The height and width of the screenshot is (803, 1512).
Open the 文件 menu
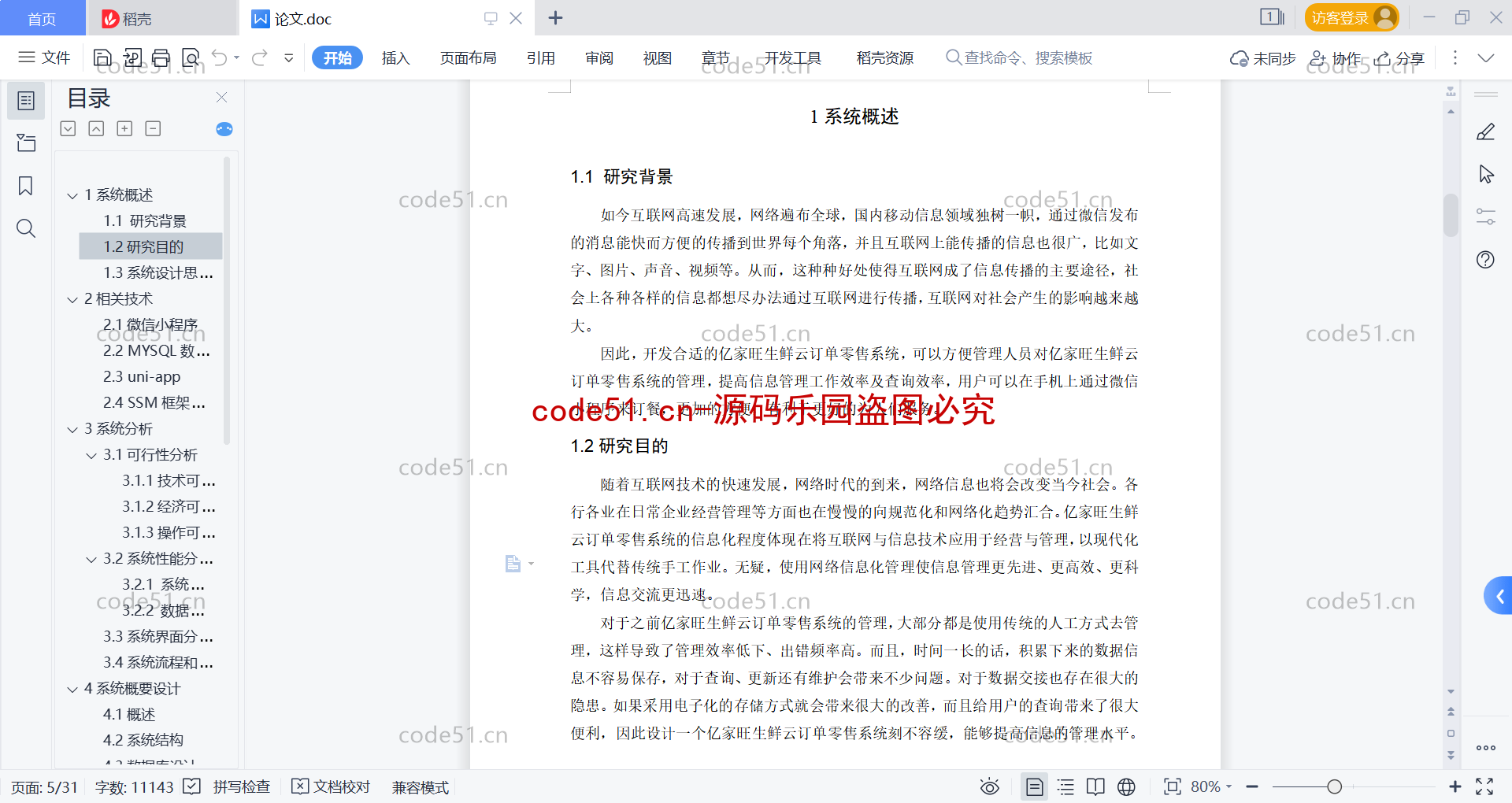coord(44,57)
